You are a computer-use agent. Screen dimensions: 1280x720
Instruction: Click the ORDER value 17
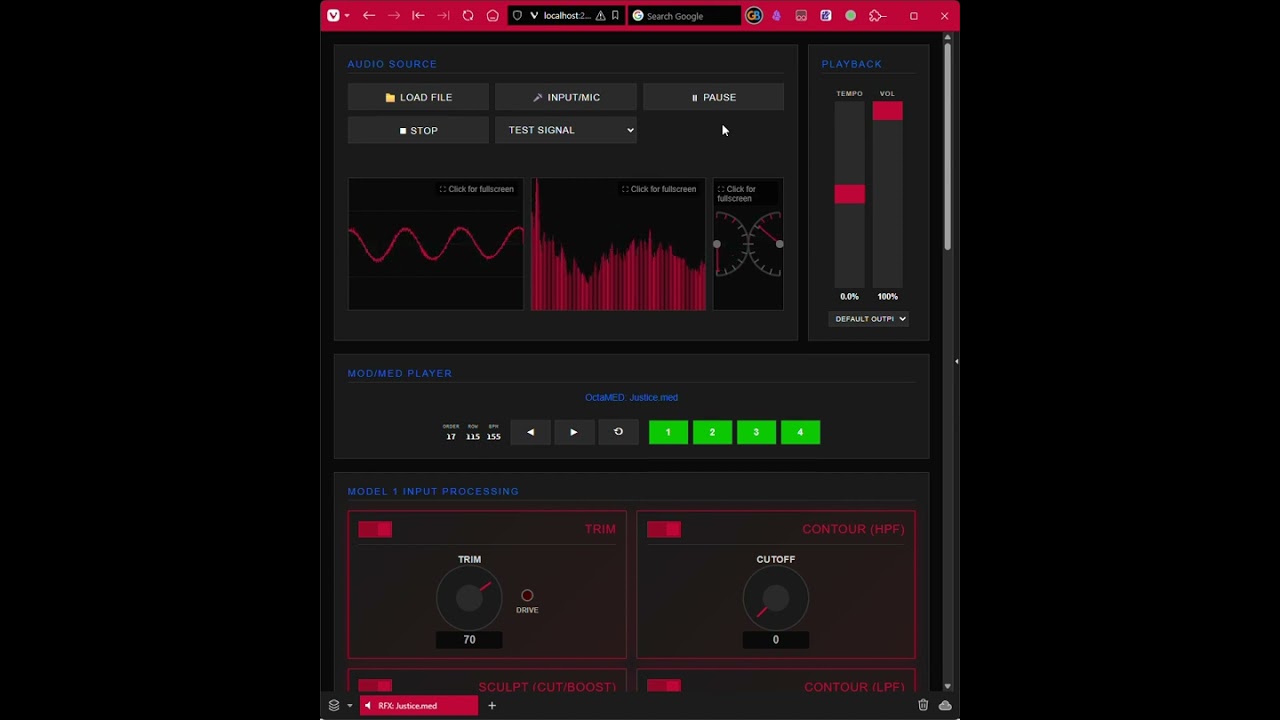(451, 436)
